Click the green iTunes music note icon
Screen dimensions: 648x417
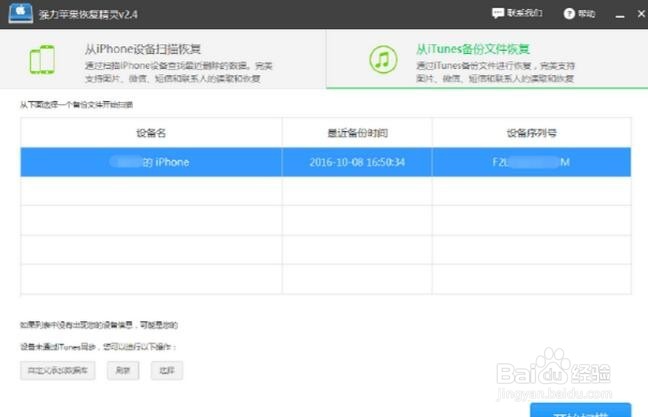383,60
